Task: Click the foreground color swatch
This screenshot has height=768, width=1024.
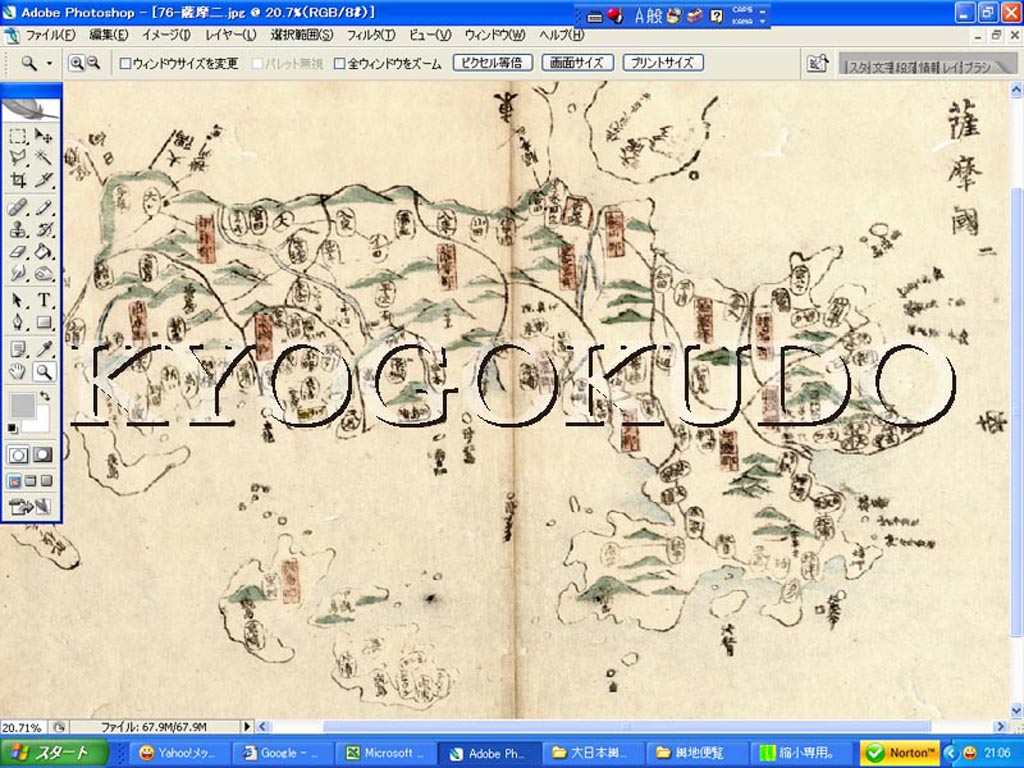Action: (x=23, y=405)
